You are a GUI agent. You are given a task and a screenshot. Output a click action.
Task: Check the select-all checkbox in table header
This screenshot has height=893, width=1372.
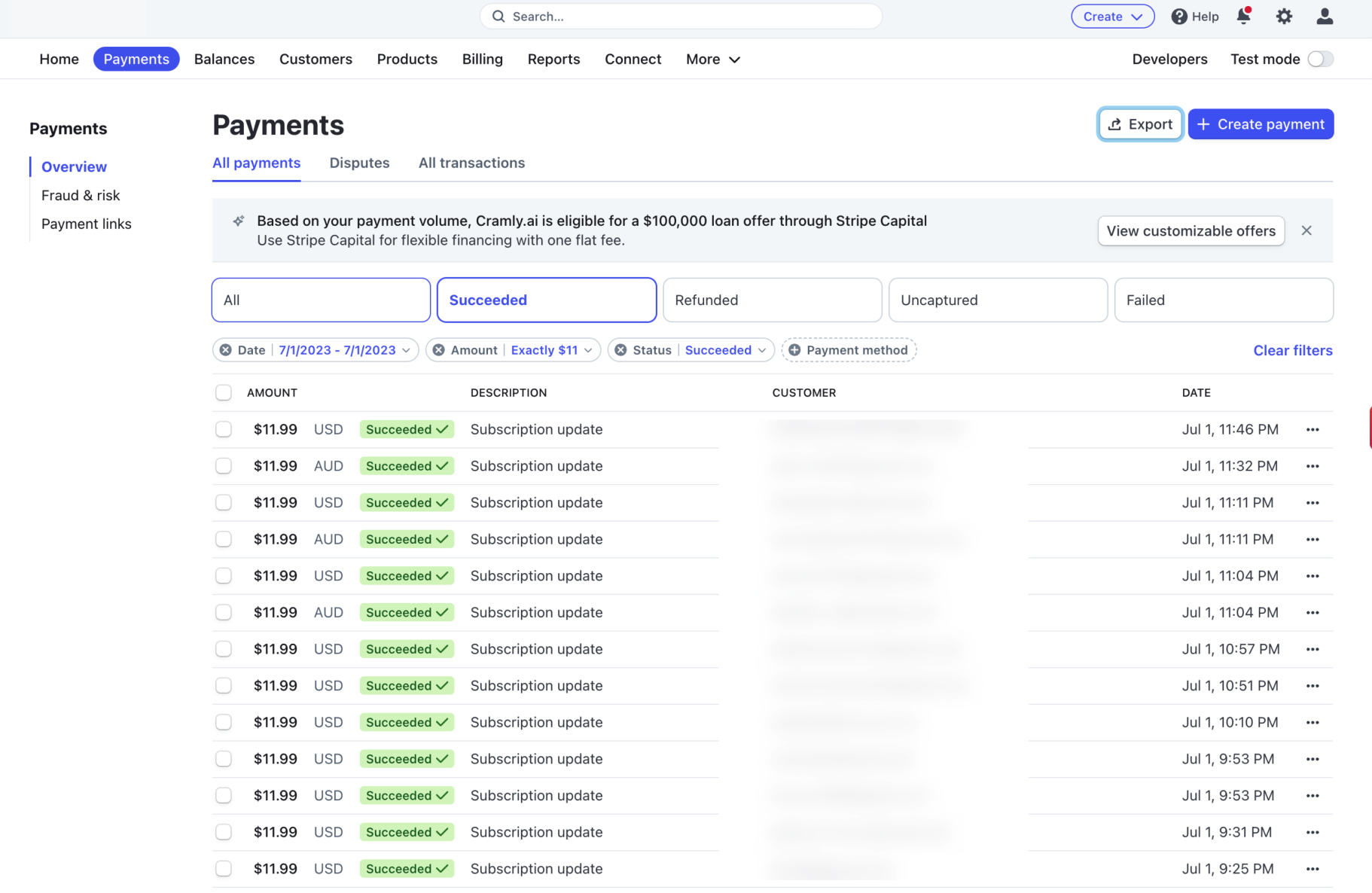[x=224, y=392]
